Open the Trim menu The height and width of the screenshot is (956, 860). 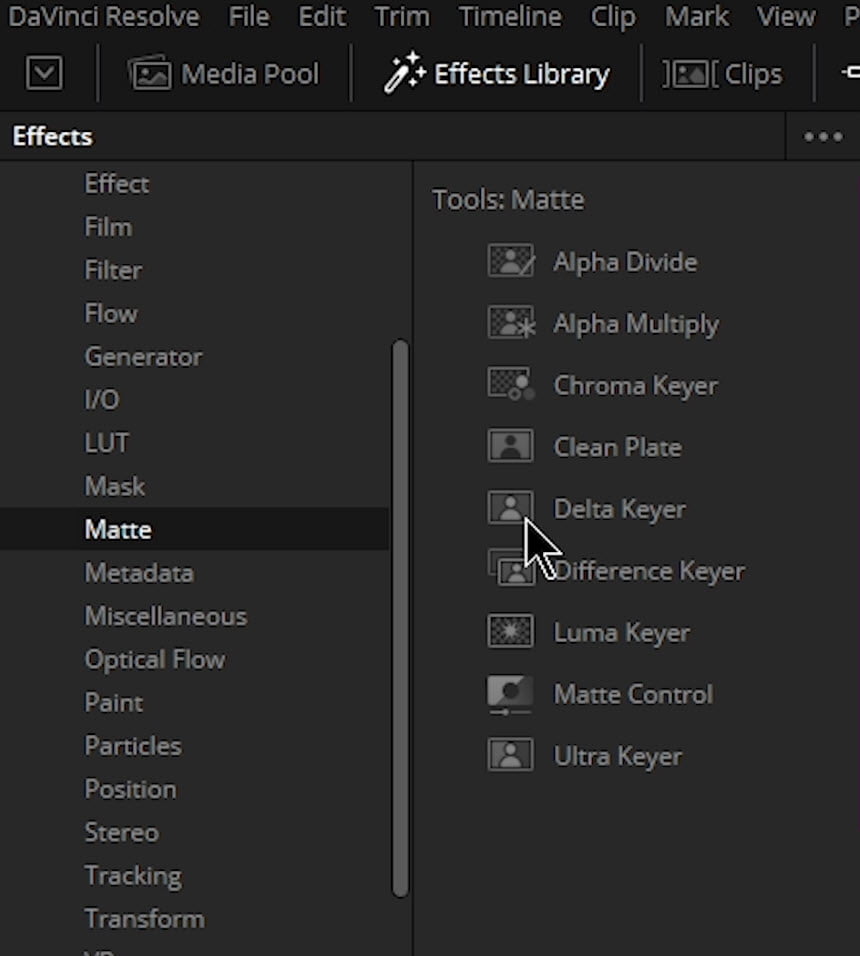coord(402,16)
